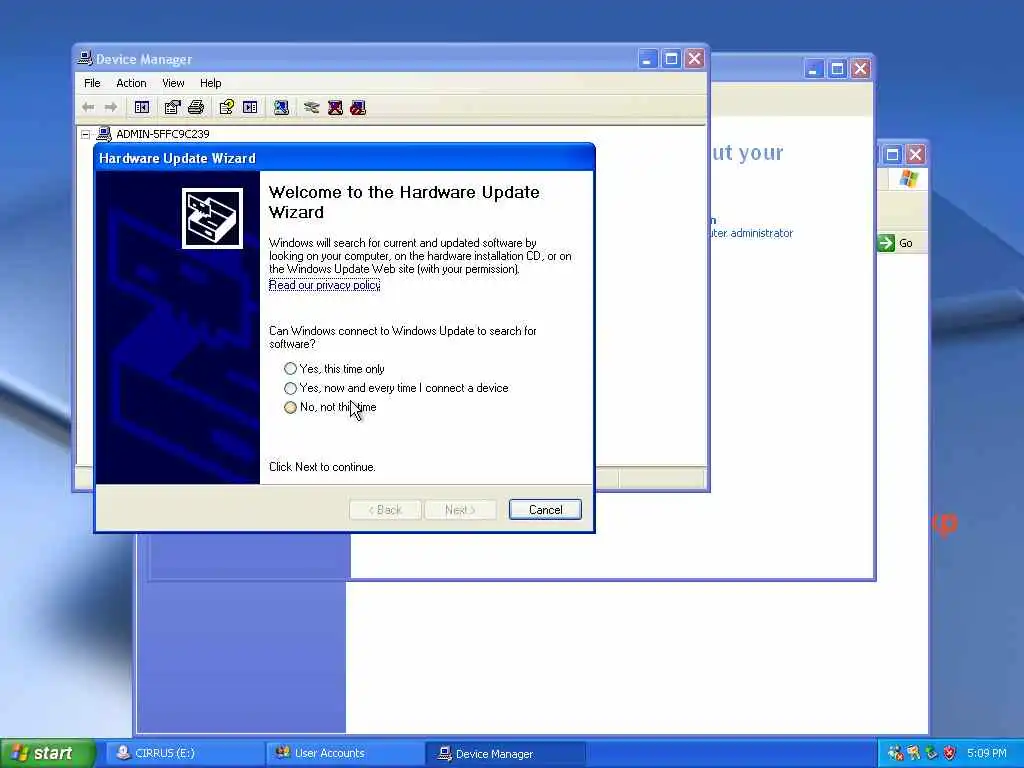
Task: Maximize the Device Manager window
Action: point(671,59)
